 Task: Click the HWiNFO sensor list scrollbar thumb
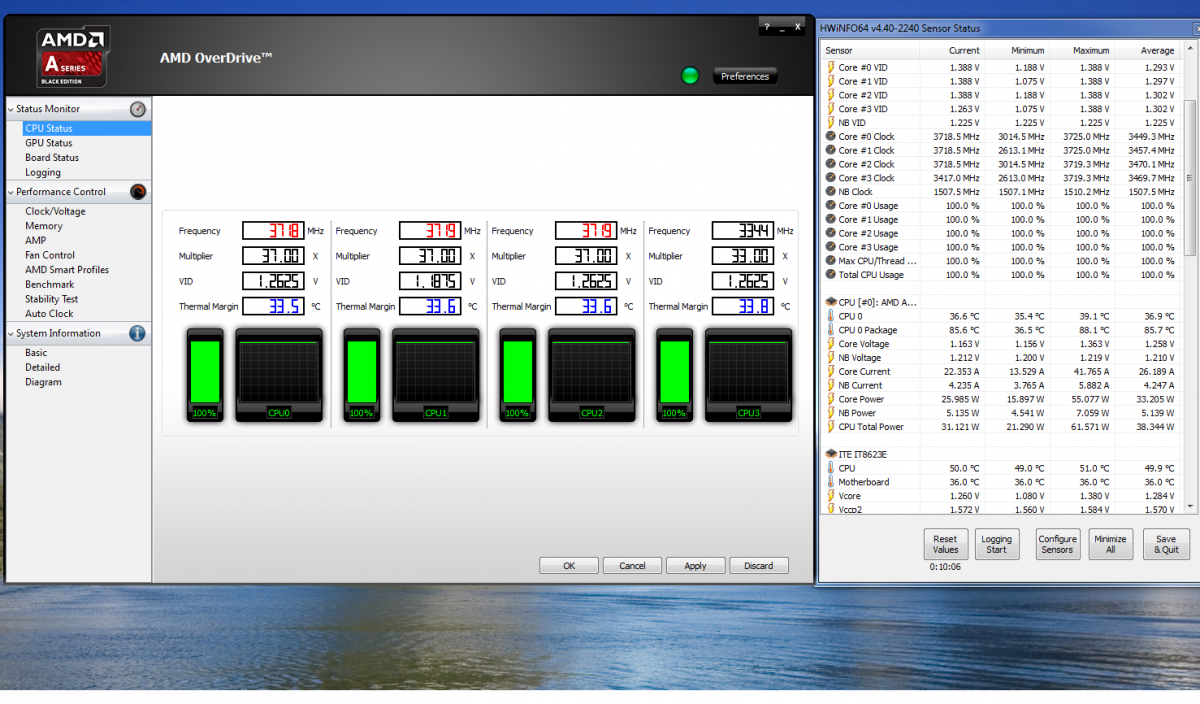coord(1189,178)
